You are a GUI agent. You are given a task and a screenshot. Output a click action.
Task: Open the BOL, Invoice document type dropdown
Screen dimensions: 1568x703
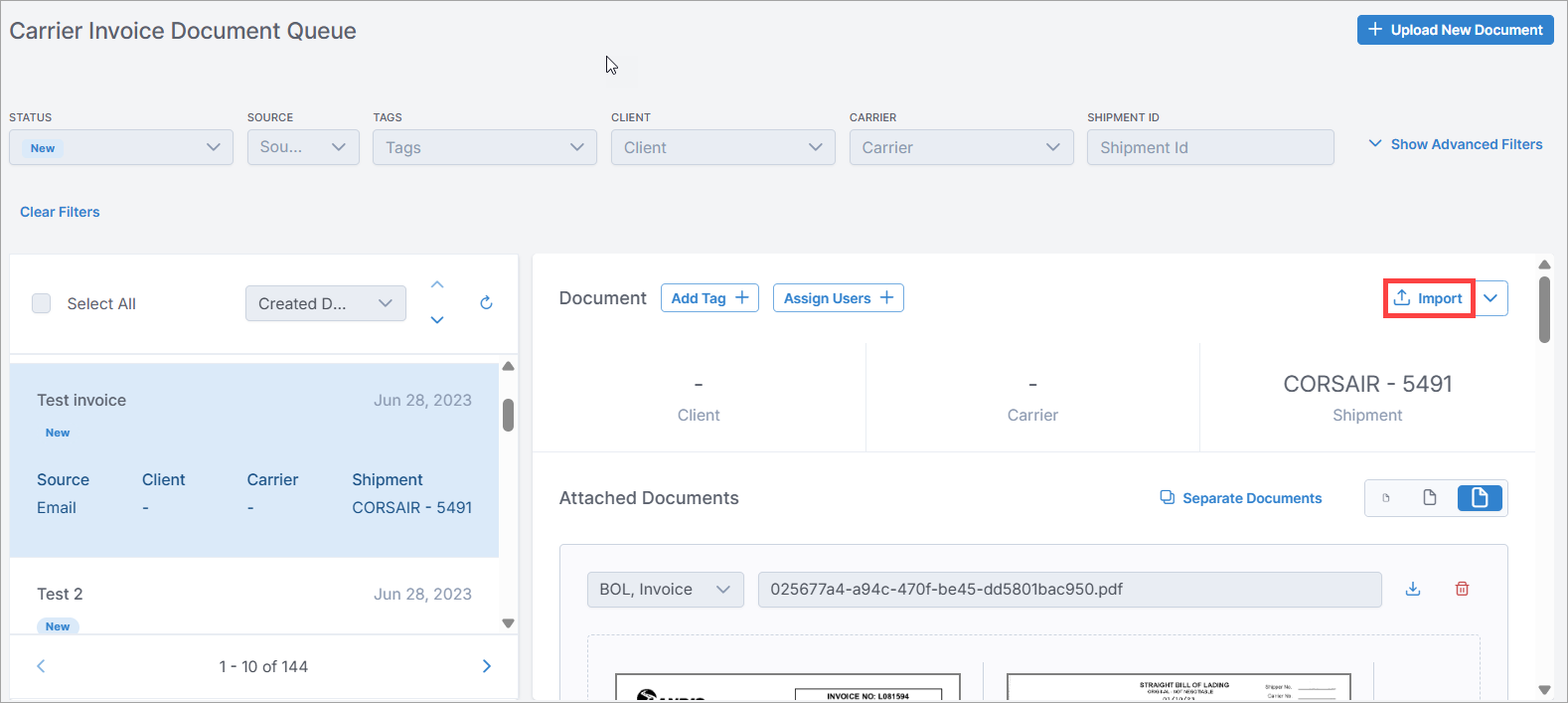coord(666,590)
